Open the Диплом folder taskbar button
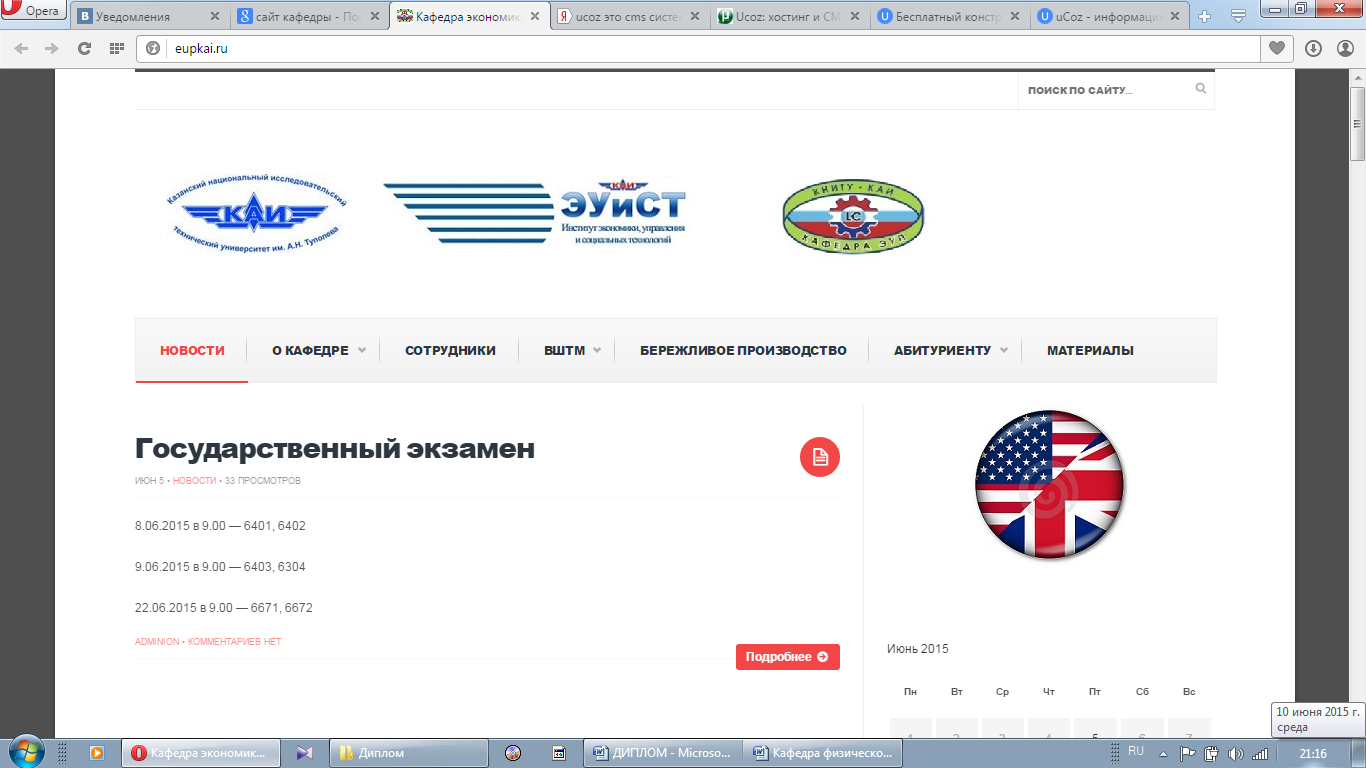This screenshot has width=1366, height=768. point(410,753)
